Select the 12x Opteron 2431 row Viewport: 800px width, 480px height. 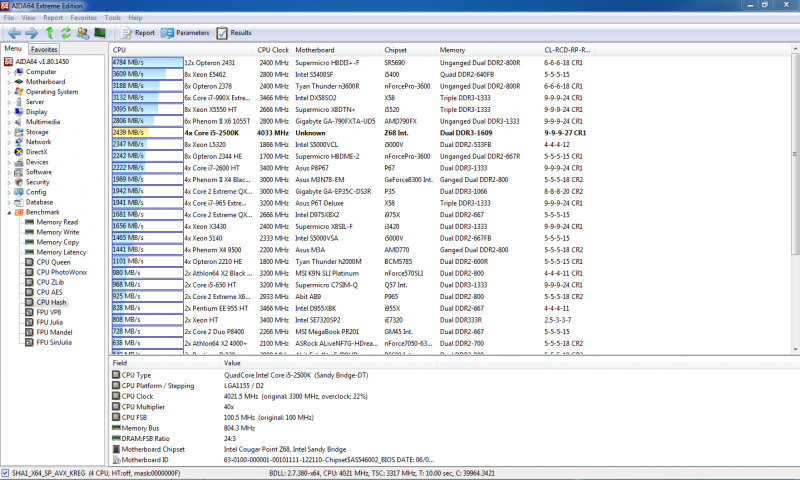coord(352,63)
